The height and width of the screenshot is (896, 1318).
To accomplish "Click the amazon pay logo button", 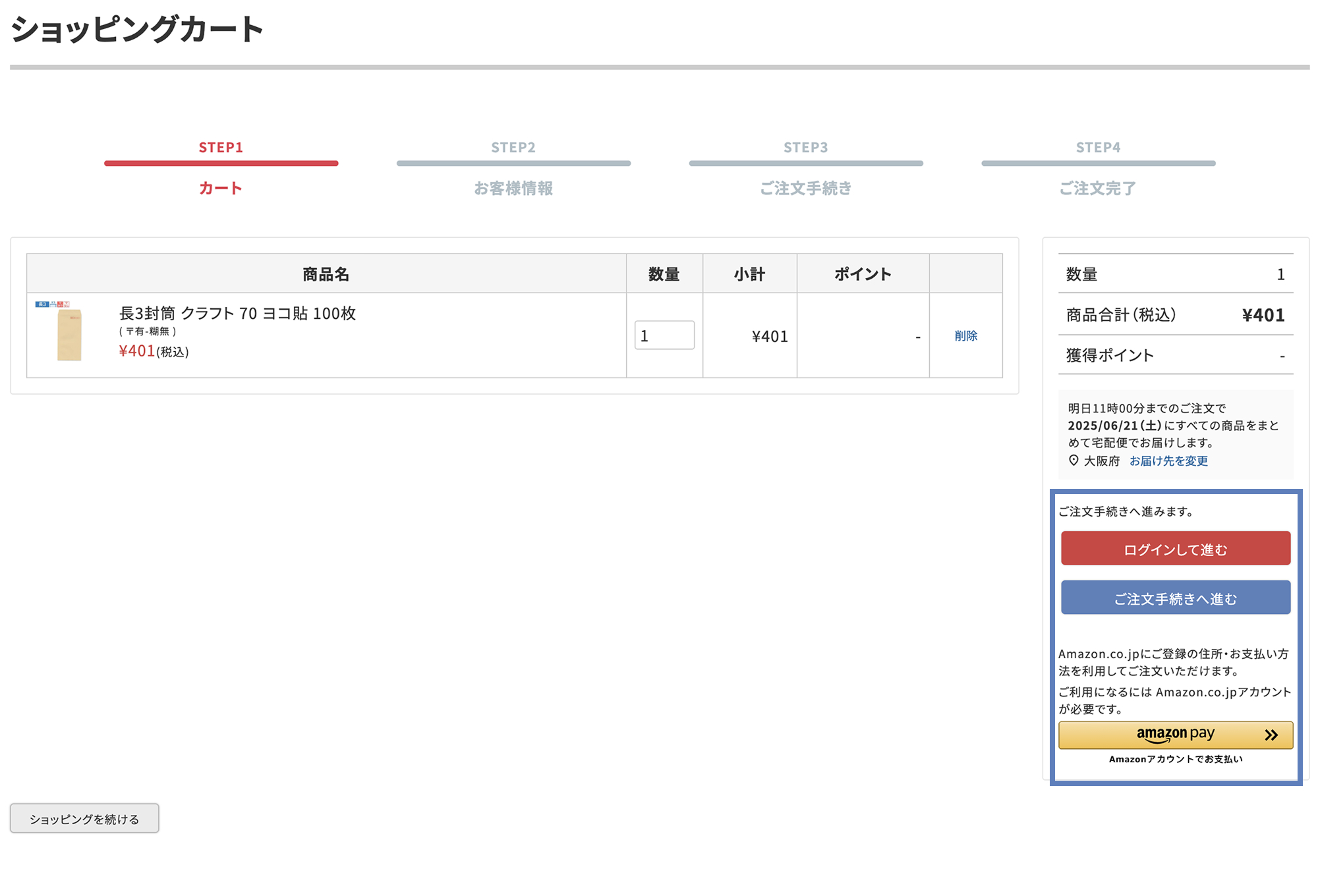I will (x=1175, y=735).
